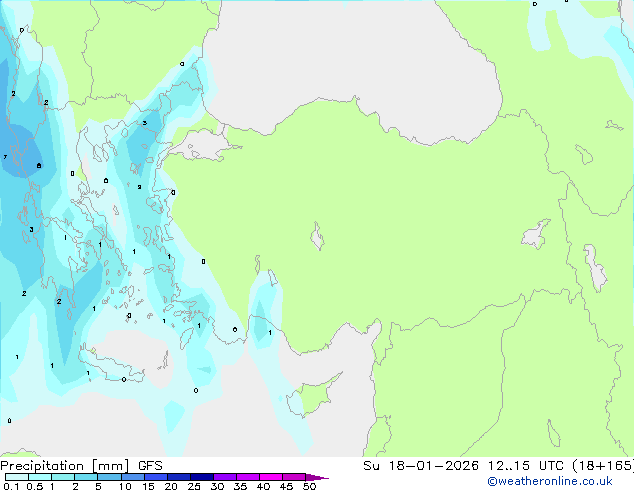Click Lake Tuz in central Turkey

(x=317, y=236)
